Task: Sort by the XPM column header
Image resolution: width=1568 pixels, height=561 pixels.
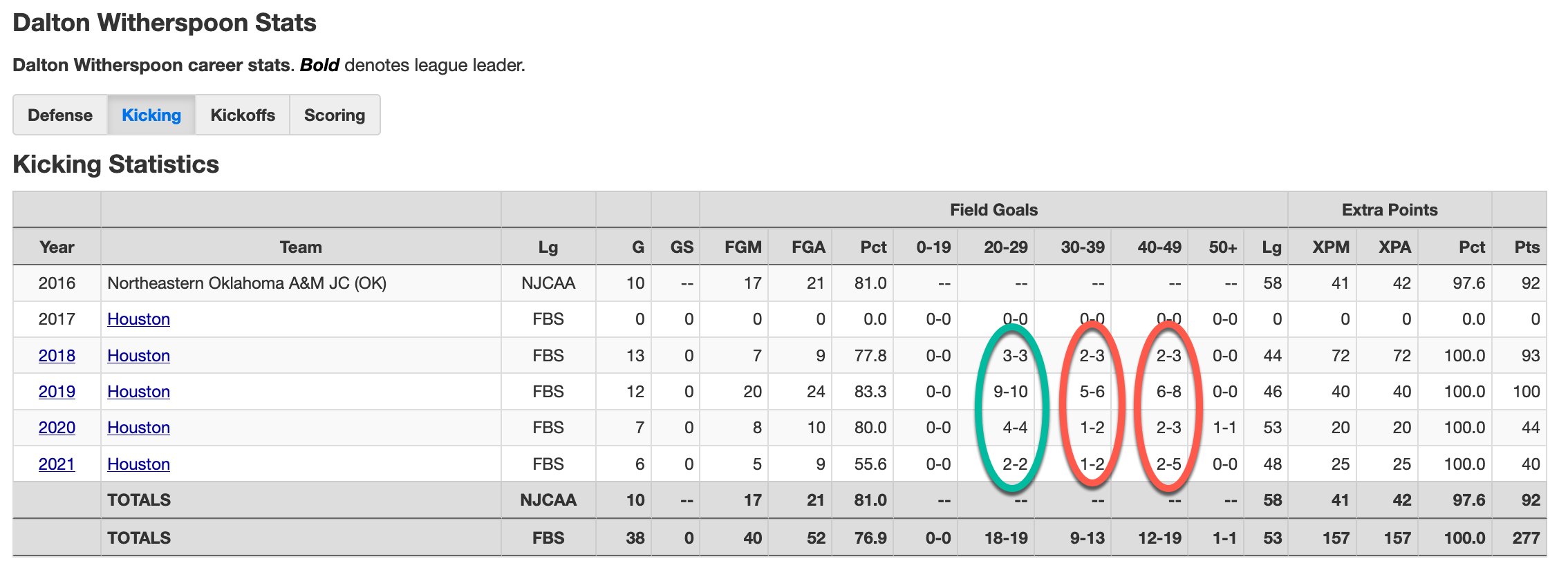Action: (x=1331, y=247)
